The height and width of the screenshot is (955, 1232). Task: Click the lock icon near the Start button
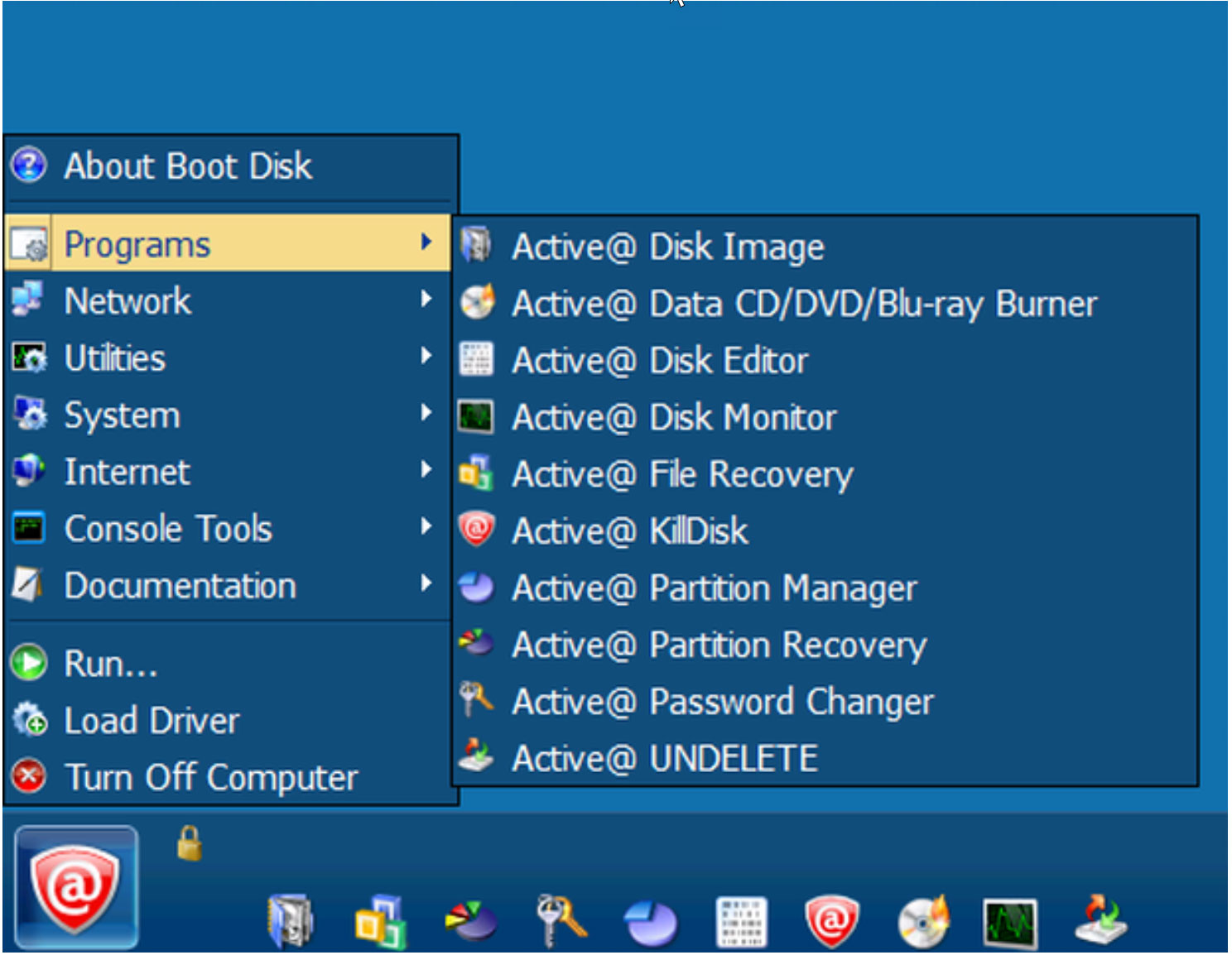189,845
